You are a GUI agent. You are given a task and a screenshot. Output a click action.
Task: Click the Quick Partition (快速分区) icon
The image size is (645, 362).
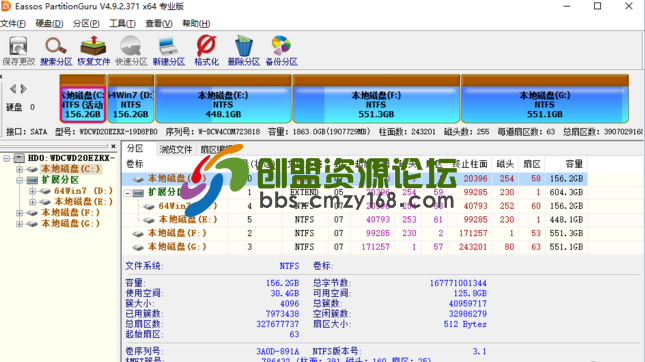(131, 51)
